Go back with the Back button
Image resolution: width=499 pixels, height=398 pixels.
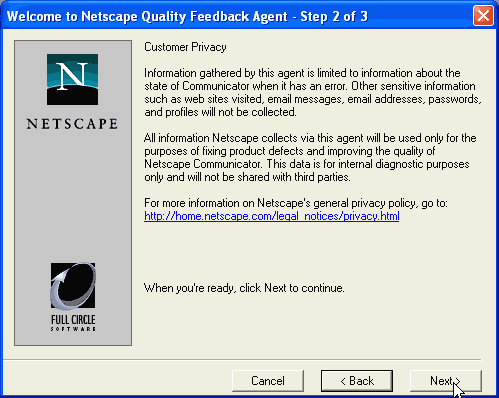[x=357, y=381]
